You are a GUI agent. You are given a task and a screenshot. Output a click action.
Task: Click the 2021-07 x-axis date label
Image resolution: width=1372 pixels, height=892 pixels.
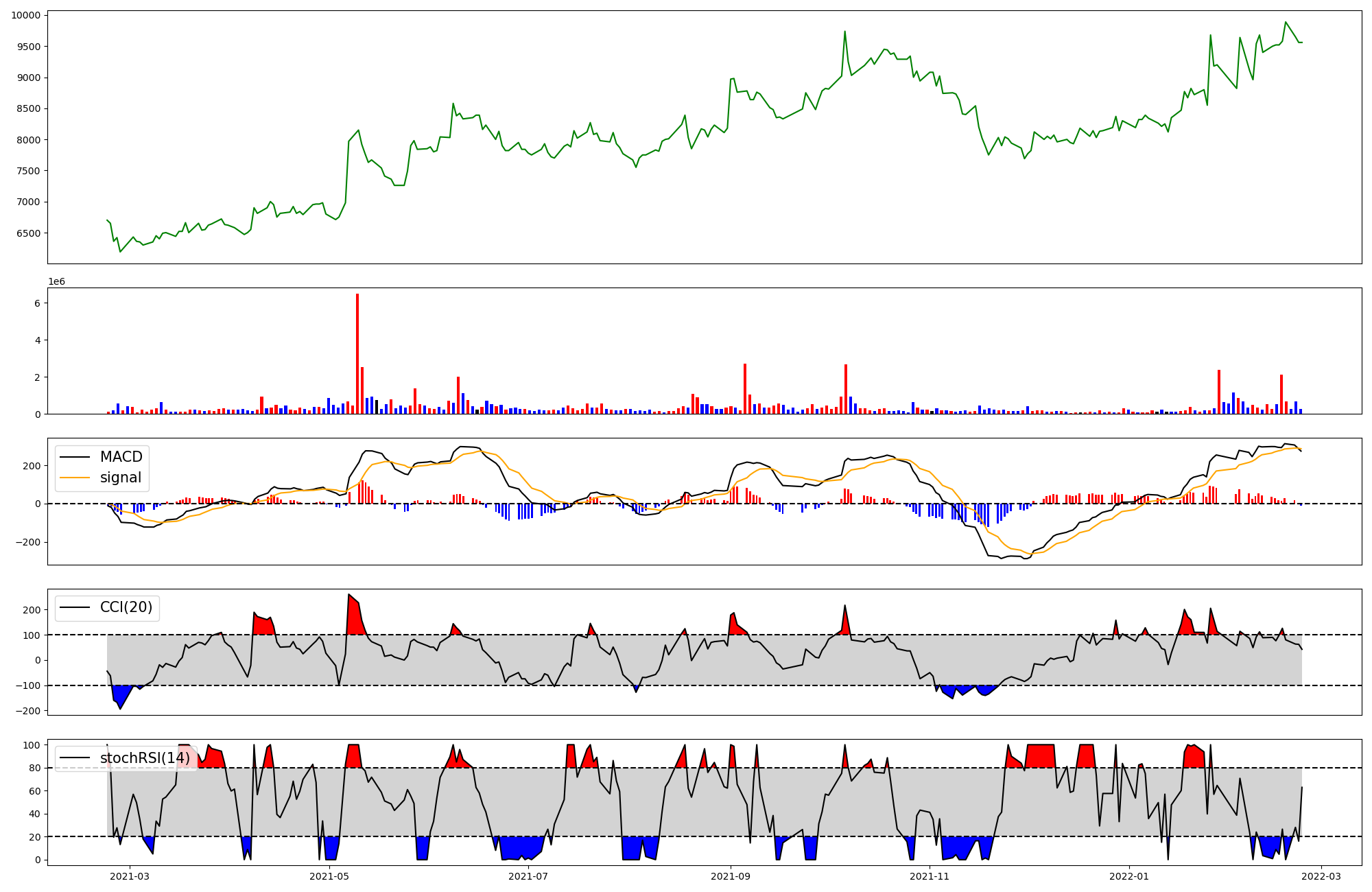pos(529,876)
